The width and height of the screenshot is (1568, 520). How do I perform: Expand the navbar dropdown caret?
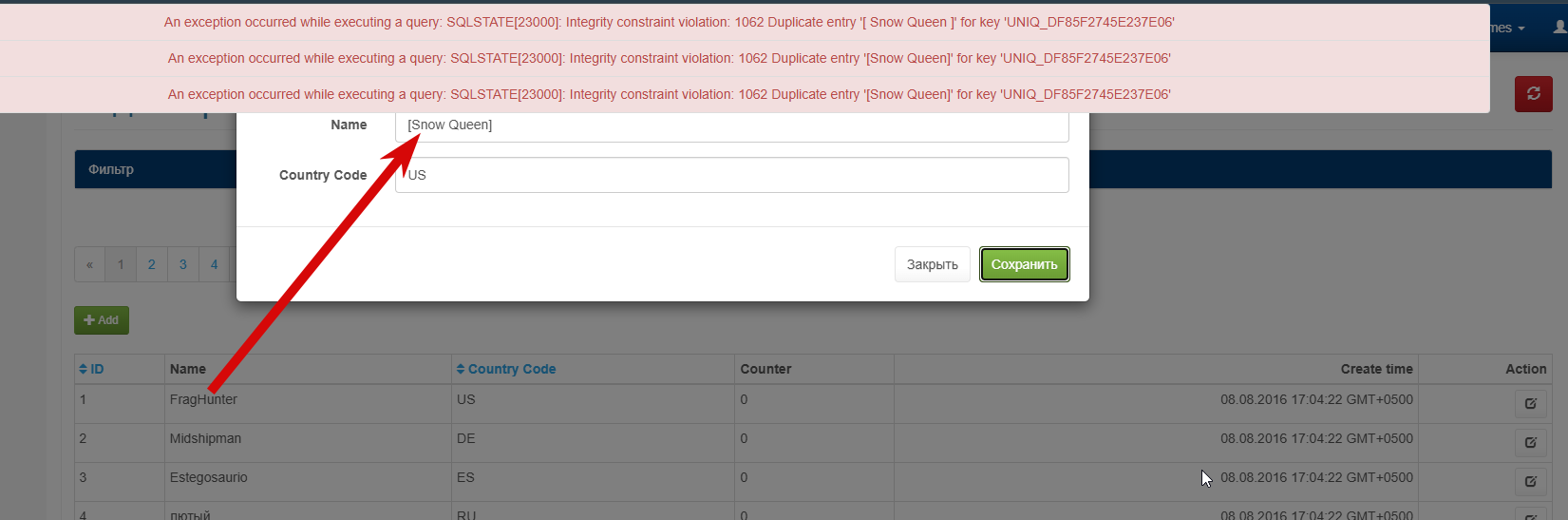(x=1521, y=29)
